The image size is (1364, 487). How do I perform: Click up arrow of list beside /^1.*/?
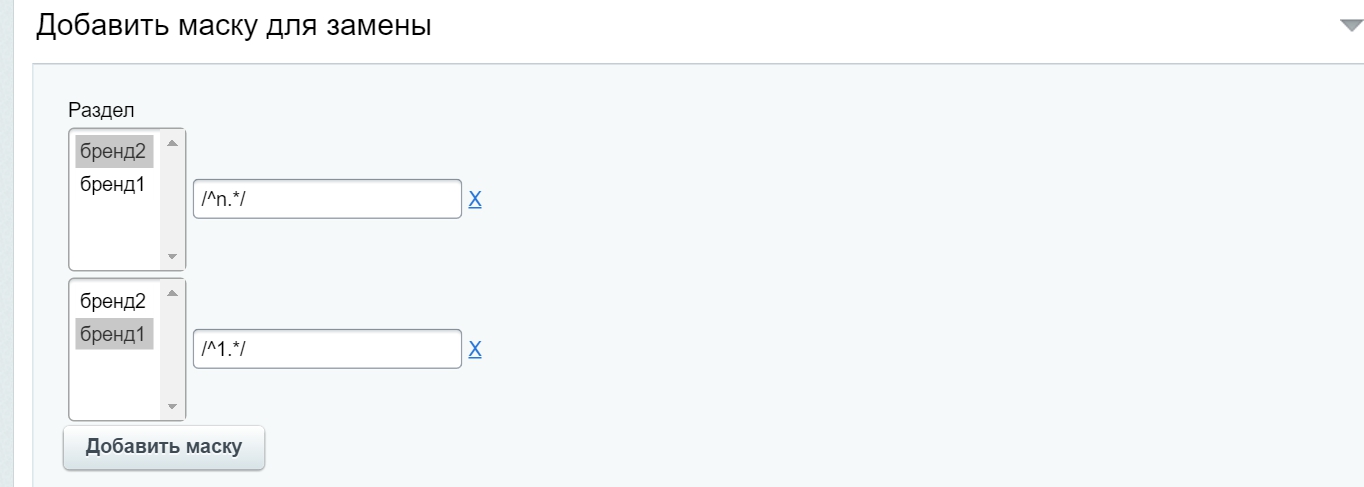coord(171,292)
